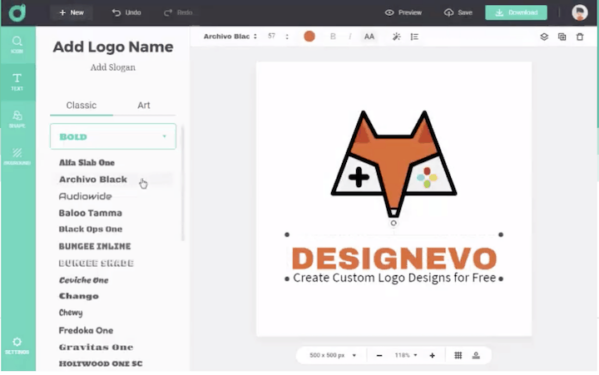
Task: Select the Black Ops One font
Action: pos(91,229)
